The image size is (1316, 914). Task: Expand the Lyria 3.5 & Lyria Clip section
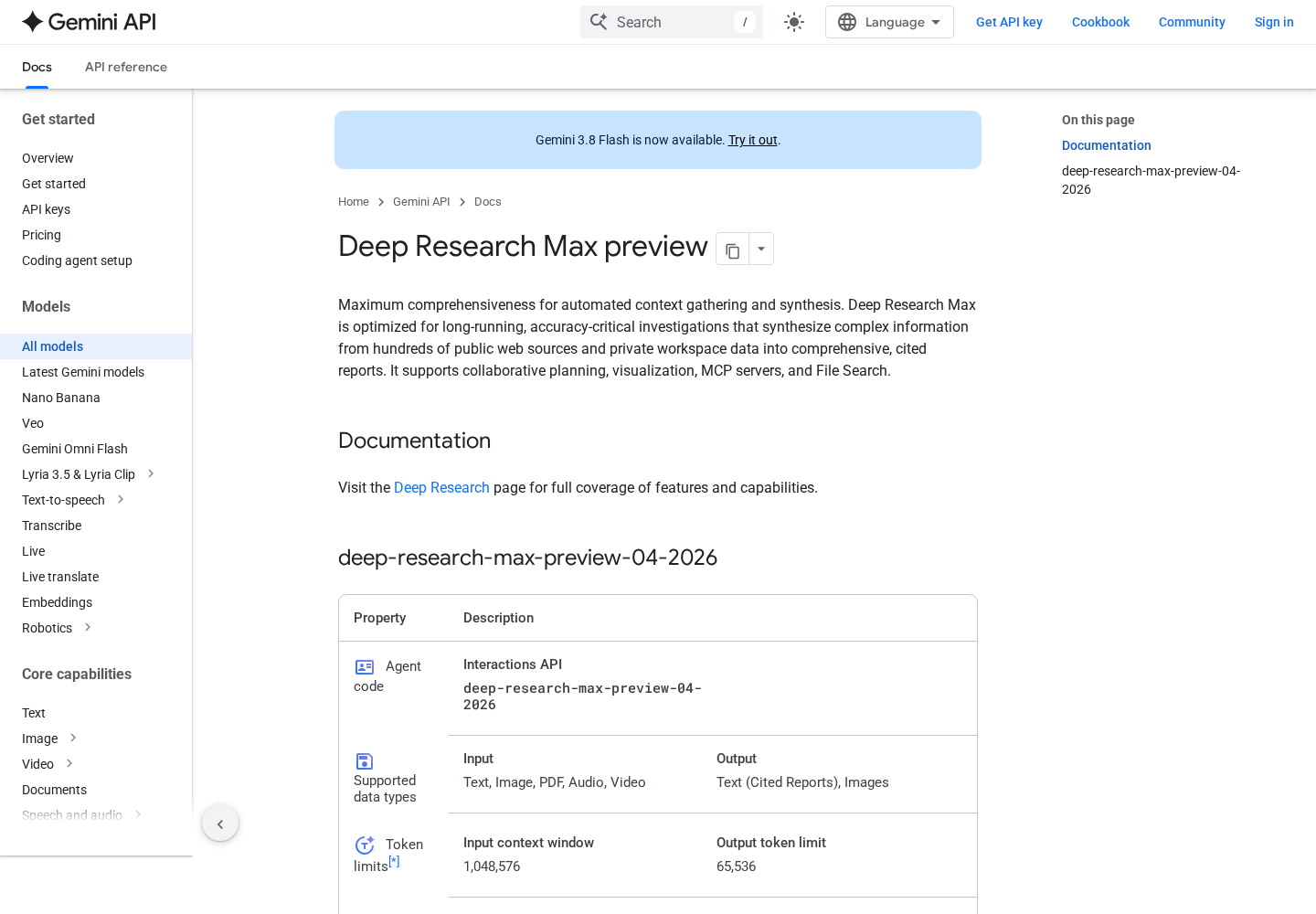pos(151,474)
